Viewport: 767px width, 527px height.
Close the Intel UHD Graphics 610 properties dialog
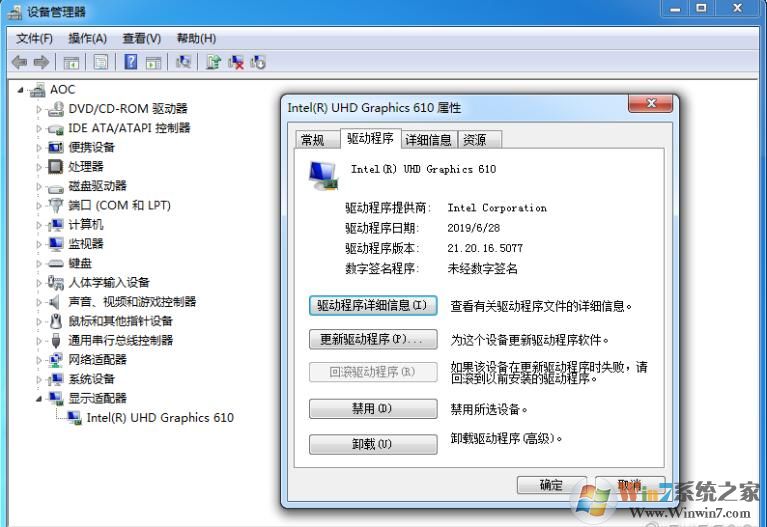[651, 103]
